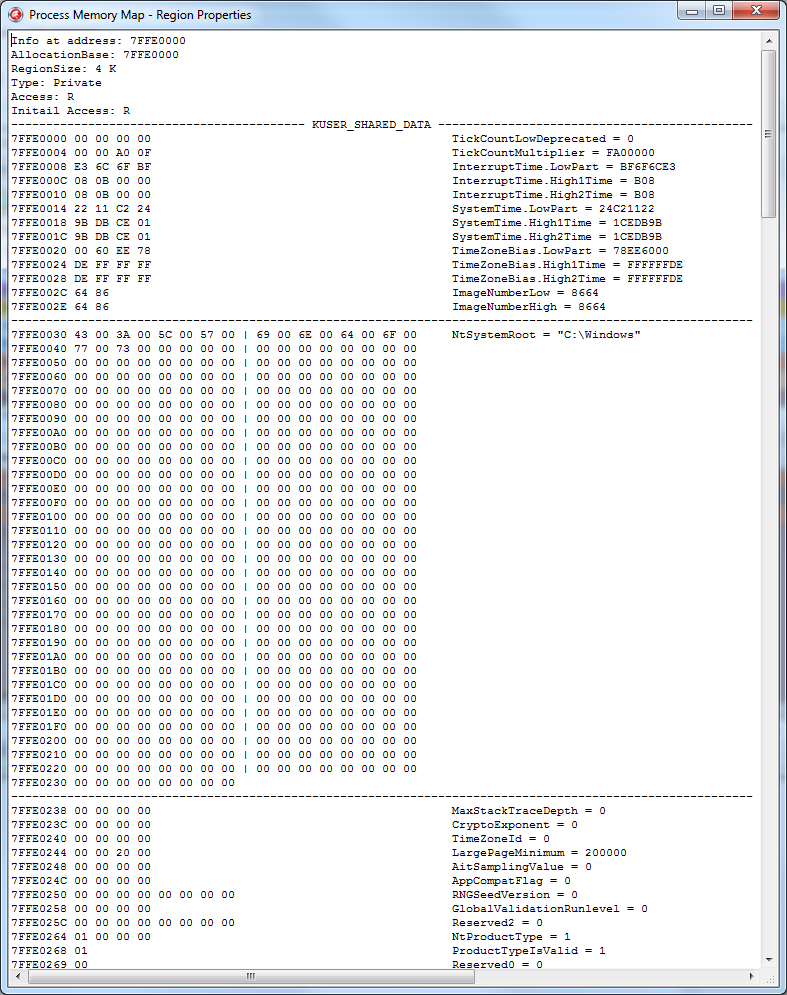The width and height of the screenshot is (787, 995).
Task: Click 'InterruptTime.LowPart = BF6F6CE3' text
Action: (564, 166)
